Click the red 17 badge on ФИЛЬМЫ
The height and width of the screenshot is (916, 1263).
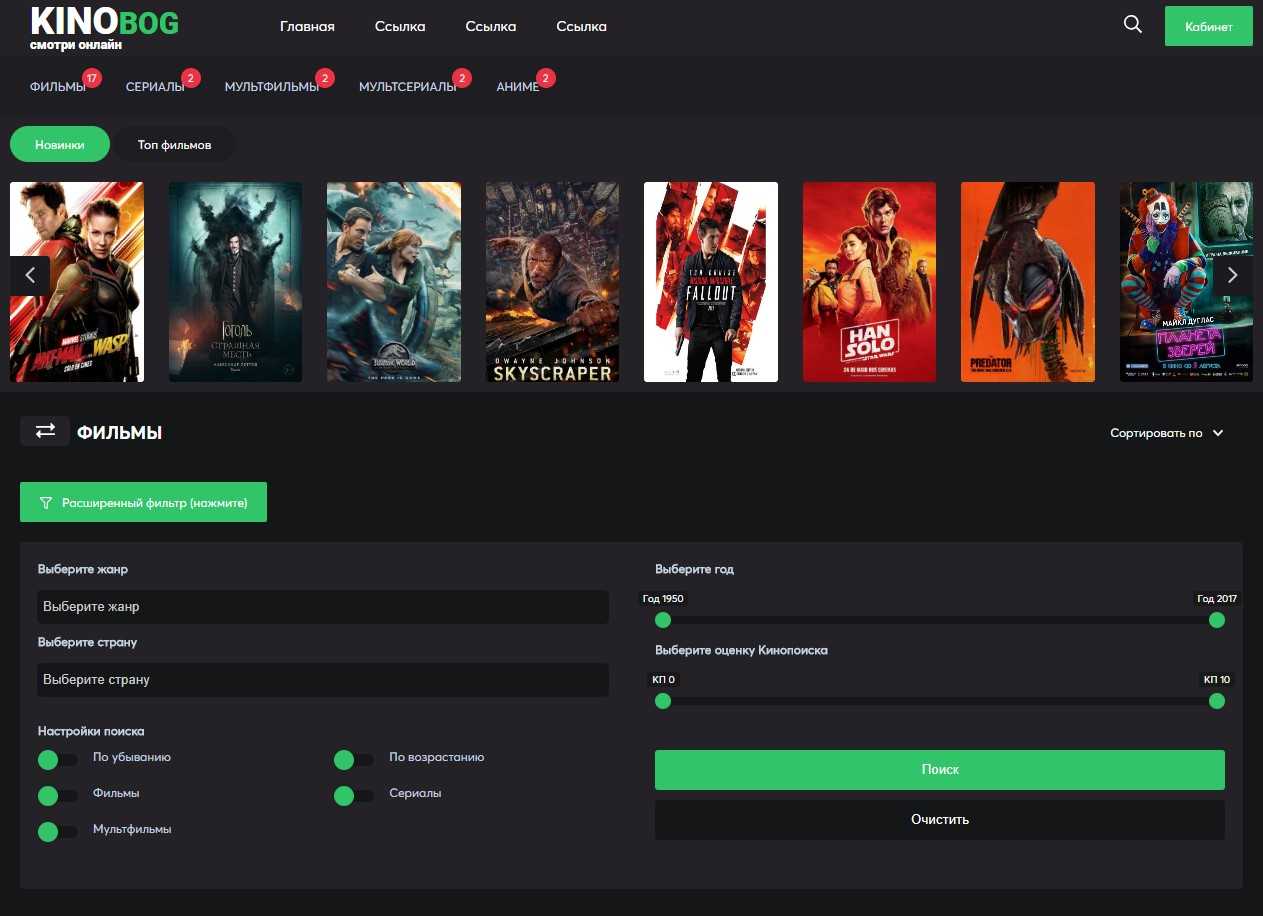point(92,78)
